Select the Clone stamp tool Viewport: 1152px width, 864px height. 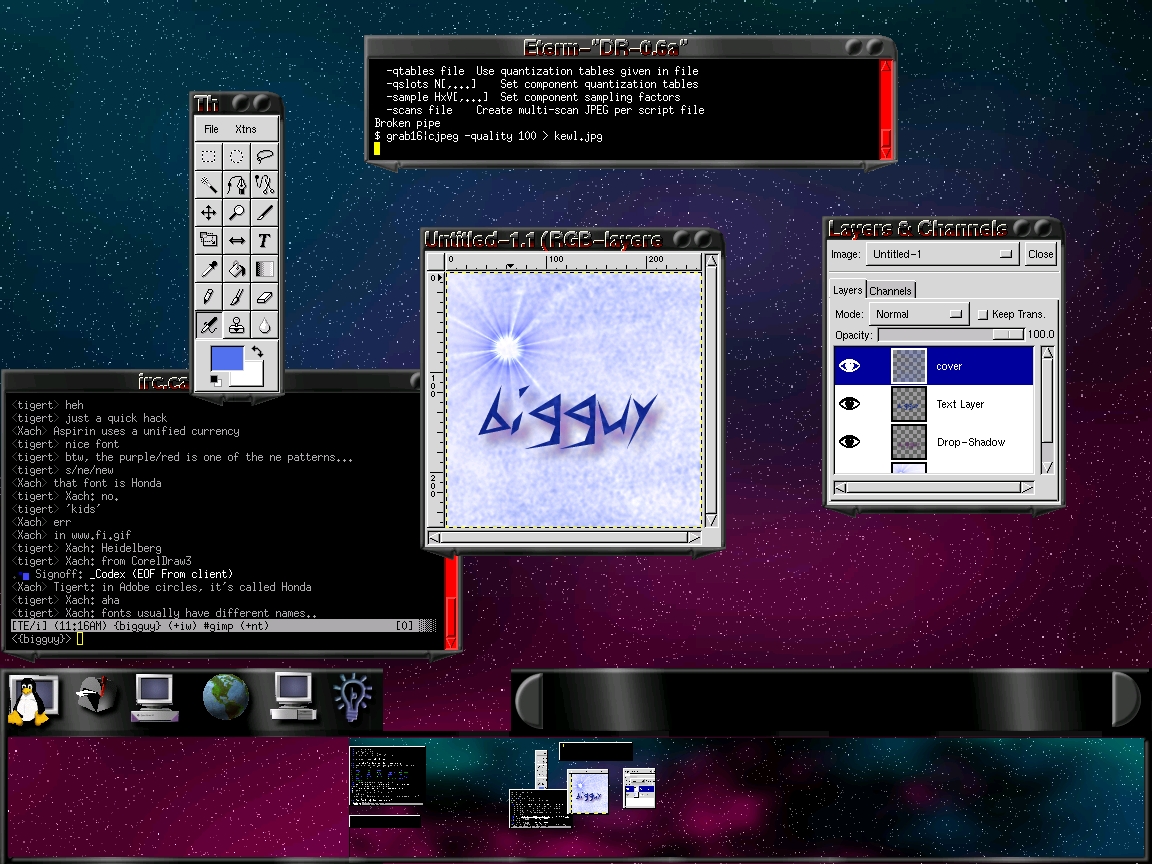pyautogui.click(x=236, y=325)
